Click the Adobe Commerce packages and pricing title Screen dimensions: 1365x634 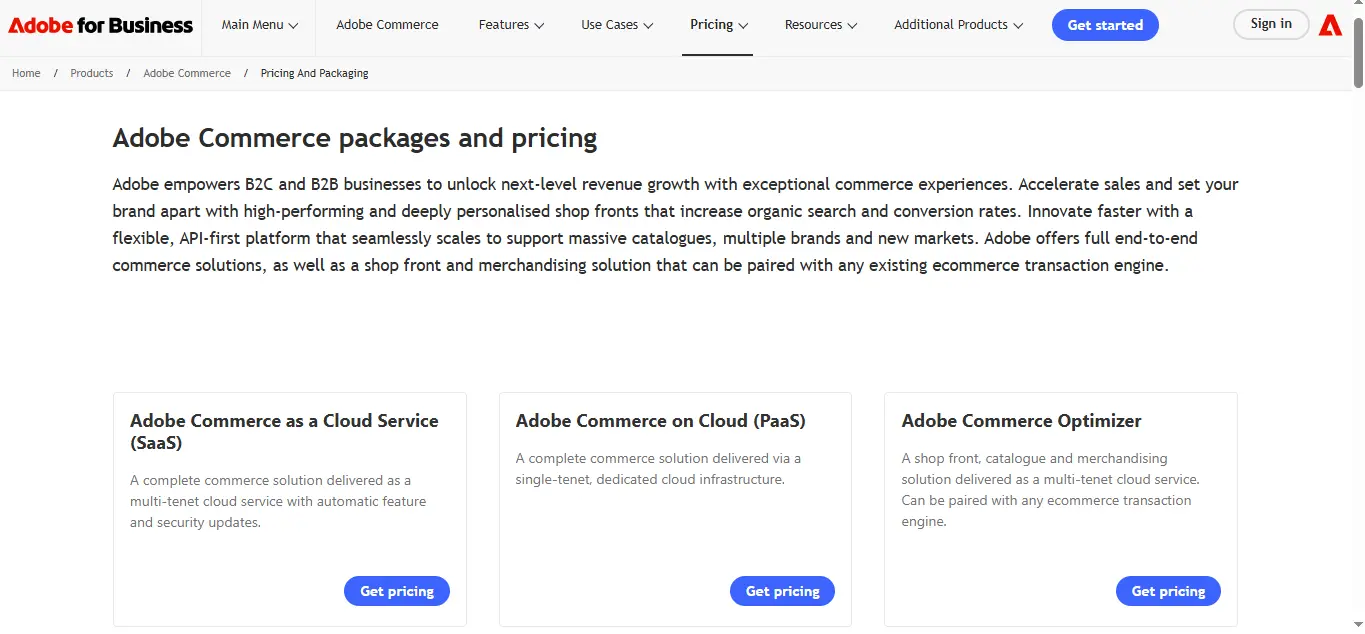(x=355, y=138)
